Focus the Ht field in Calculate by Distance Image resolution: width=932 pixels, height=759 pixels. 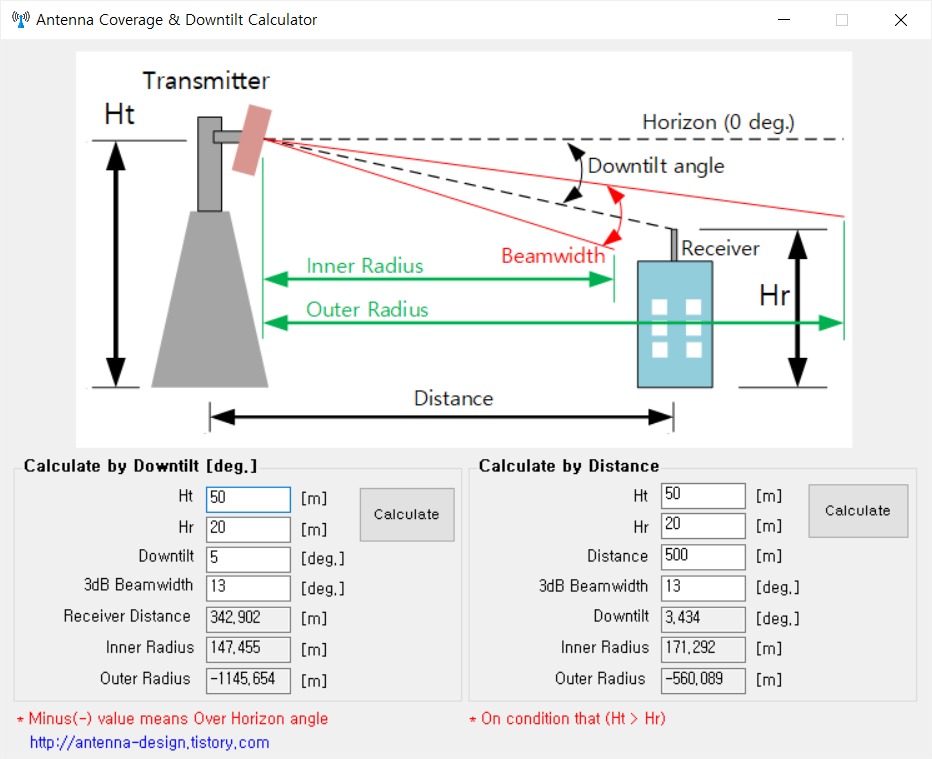[703, 496]
